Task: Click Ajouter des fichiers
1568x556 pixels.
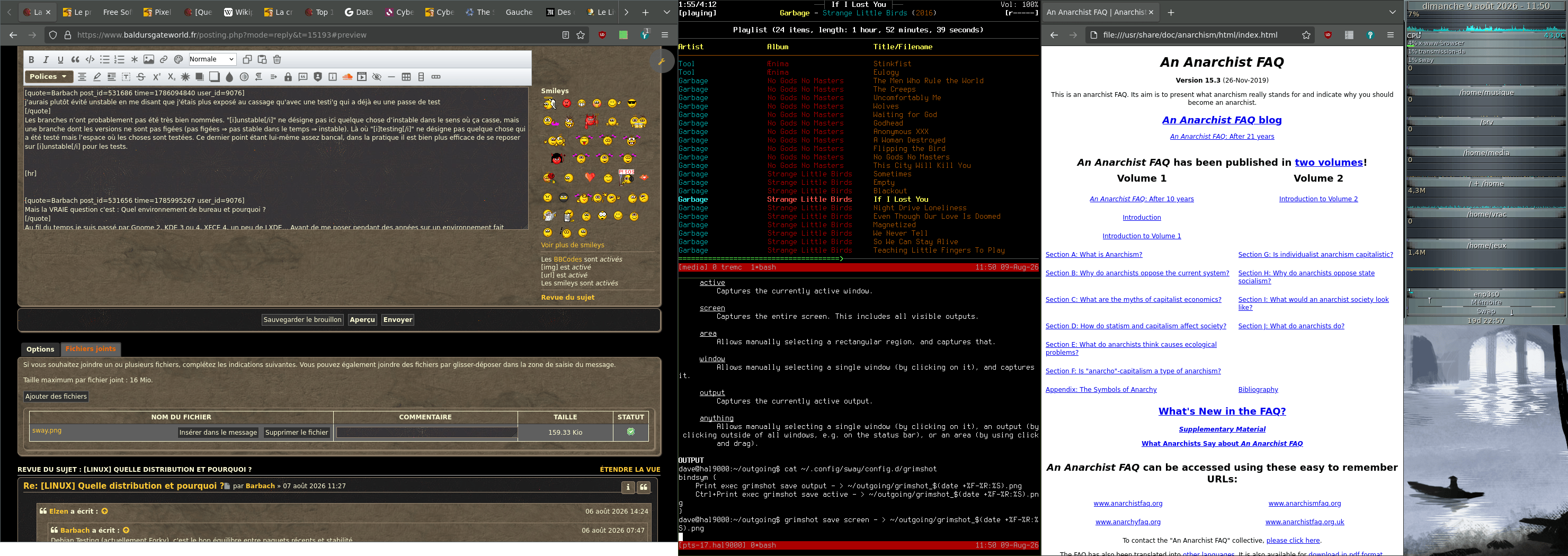Action: 56,397
